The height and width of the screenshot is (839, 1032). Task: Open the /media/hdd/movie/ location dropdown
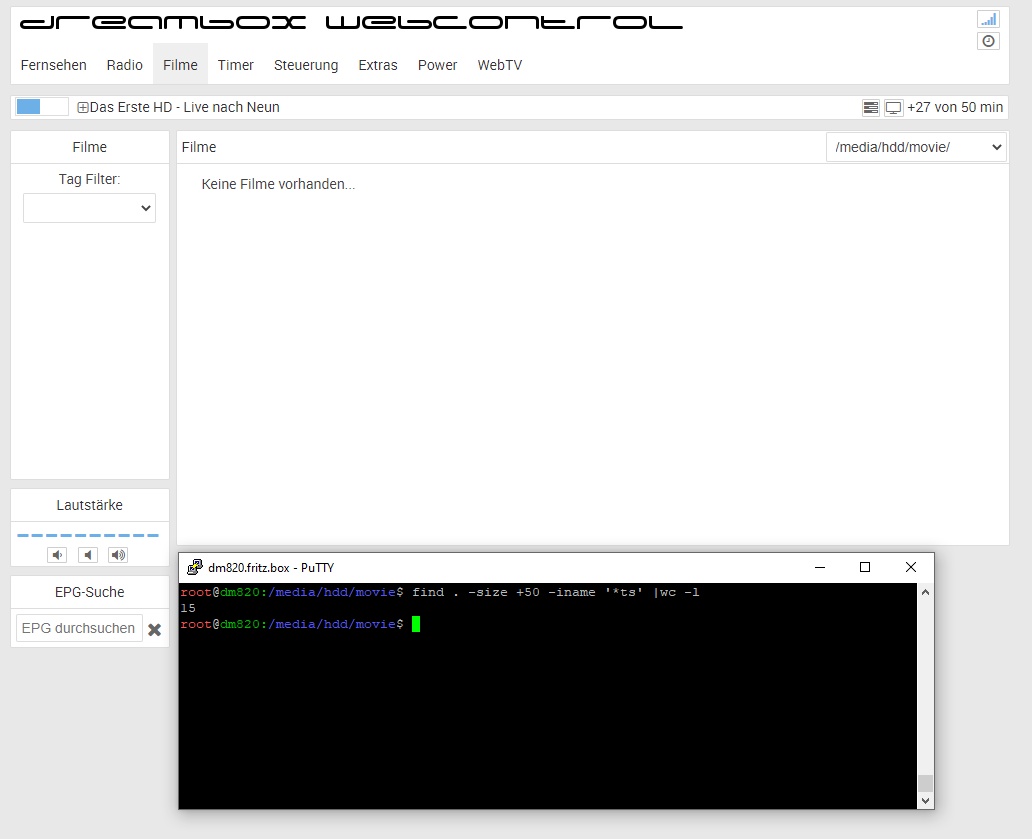tap(916, 147)
